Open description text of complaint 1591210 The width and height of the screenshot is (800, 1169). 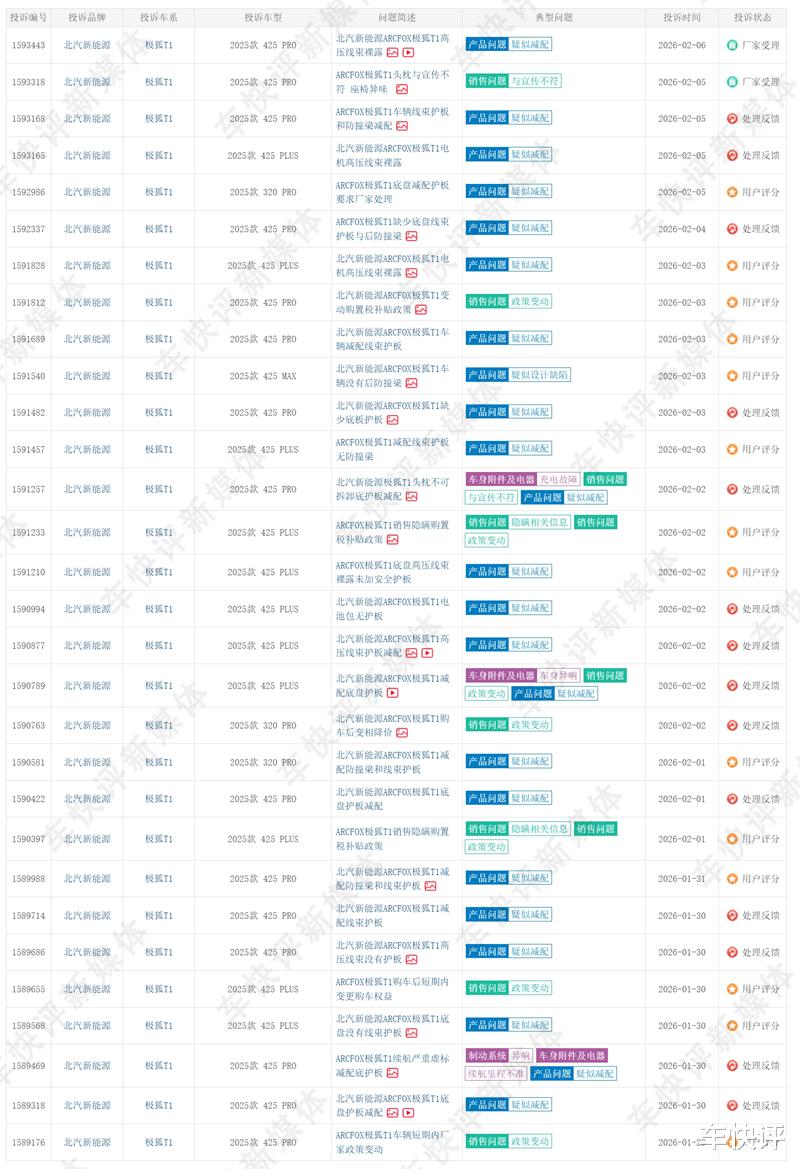click(x=392, y=573)
